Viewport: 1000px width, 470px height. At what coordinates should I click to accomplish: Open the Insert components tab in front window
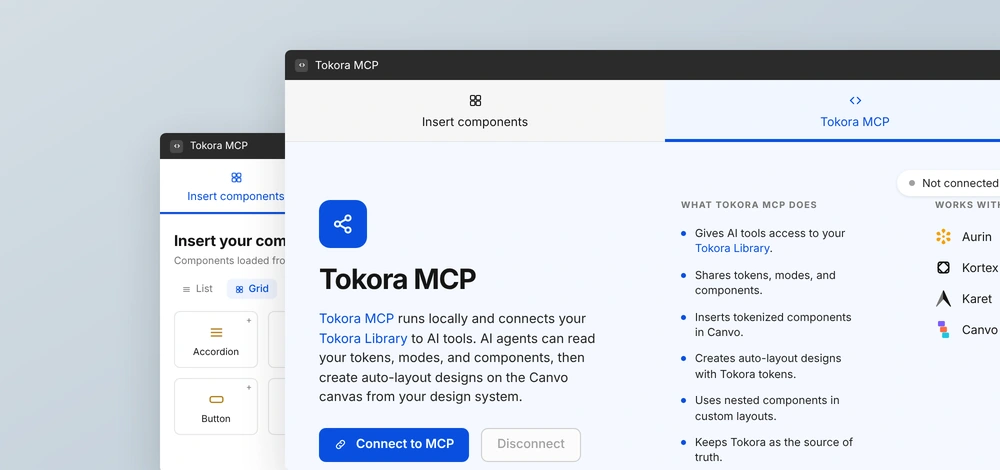pyautogui.click(x=475, y=110)
